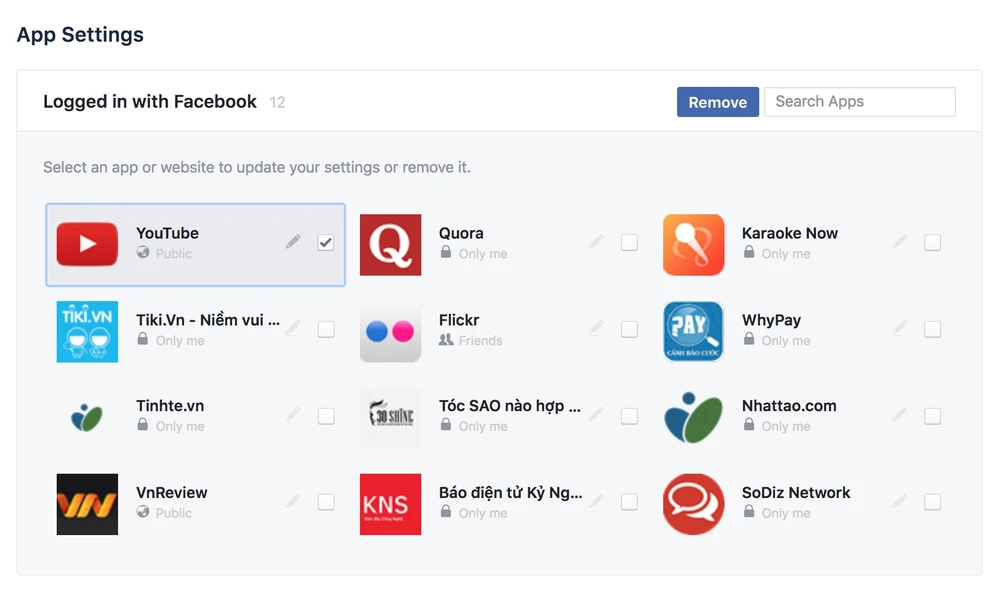Viewport: 1000px width, 593px height.
Task: Open the SoDiz Network app icon
Action: pyautogui.click(x=693, y=504)
